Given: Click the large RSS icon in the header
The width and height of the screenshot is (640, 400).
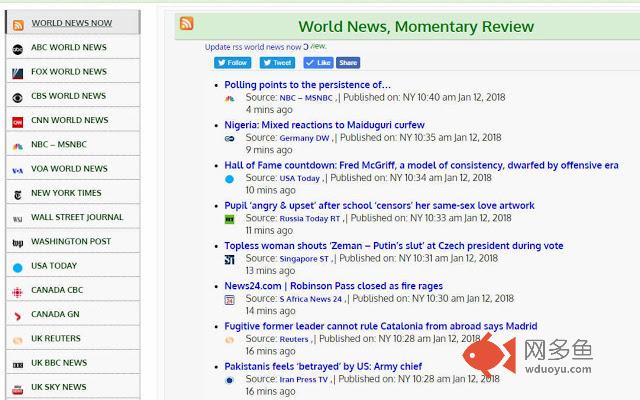Looking at the screenshot, I should [x=187, y=23].
